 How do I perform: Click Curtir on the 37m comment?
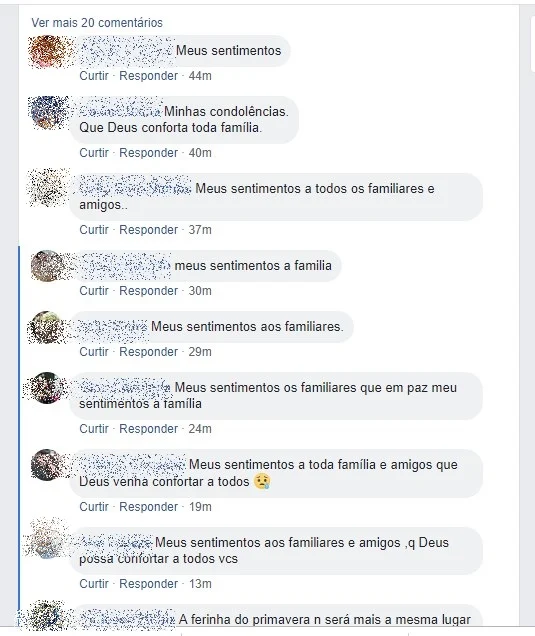pos(94,230)
